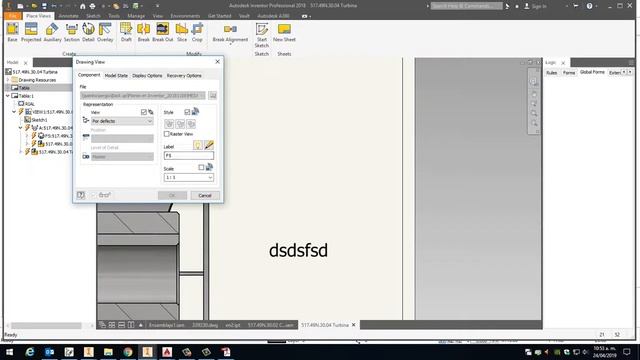Image resolution: width=640 pixels, height=360 pixels.
Task: Click the Open folder icon in quick access toolbar
Action: coord(34,6)
